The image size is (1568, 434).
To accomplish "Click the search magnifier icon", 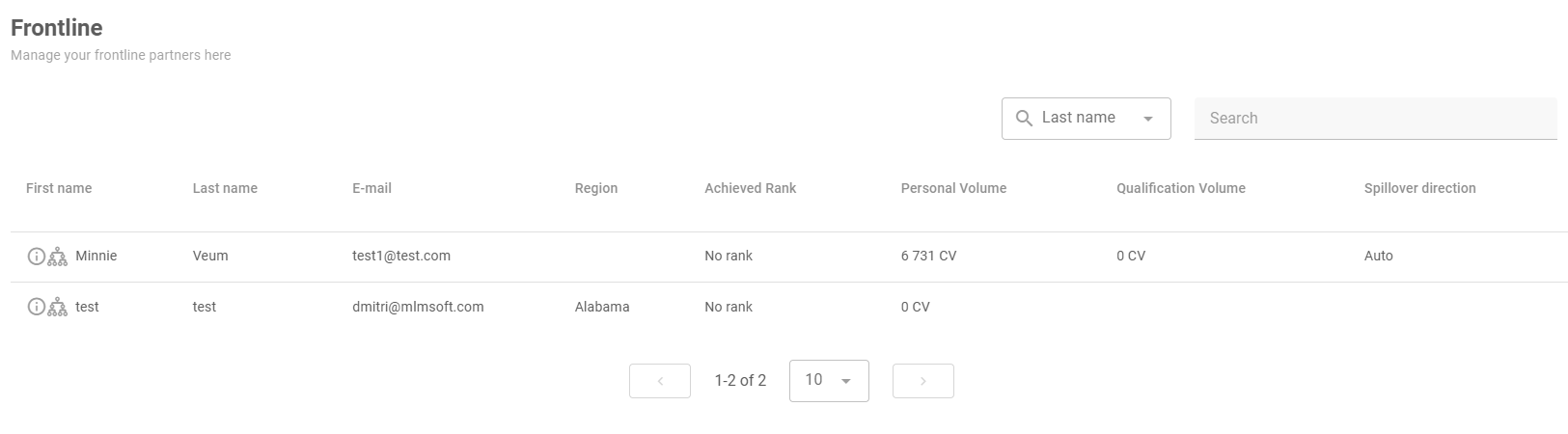I will pyautogui.click(x=1024, y=119).
